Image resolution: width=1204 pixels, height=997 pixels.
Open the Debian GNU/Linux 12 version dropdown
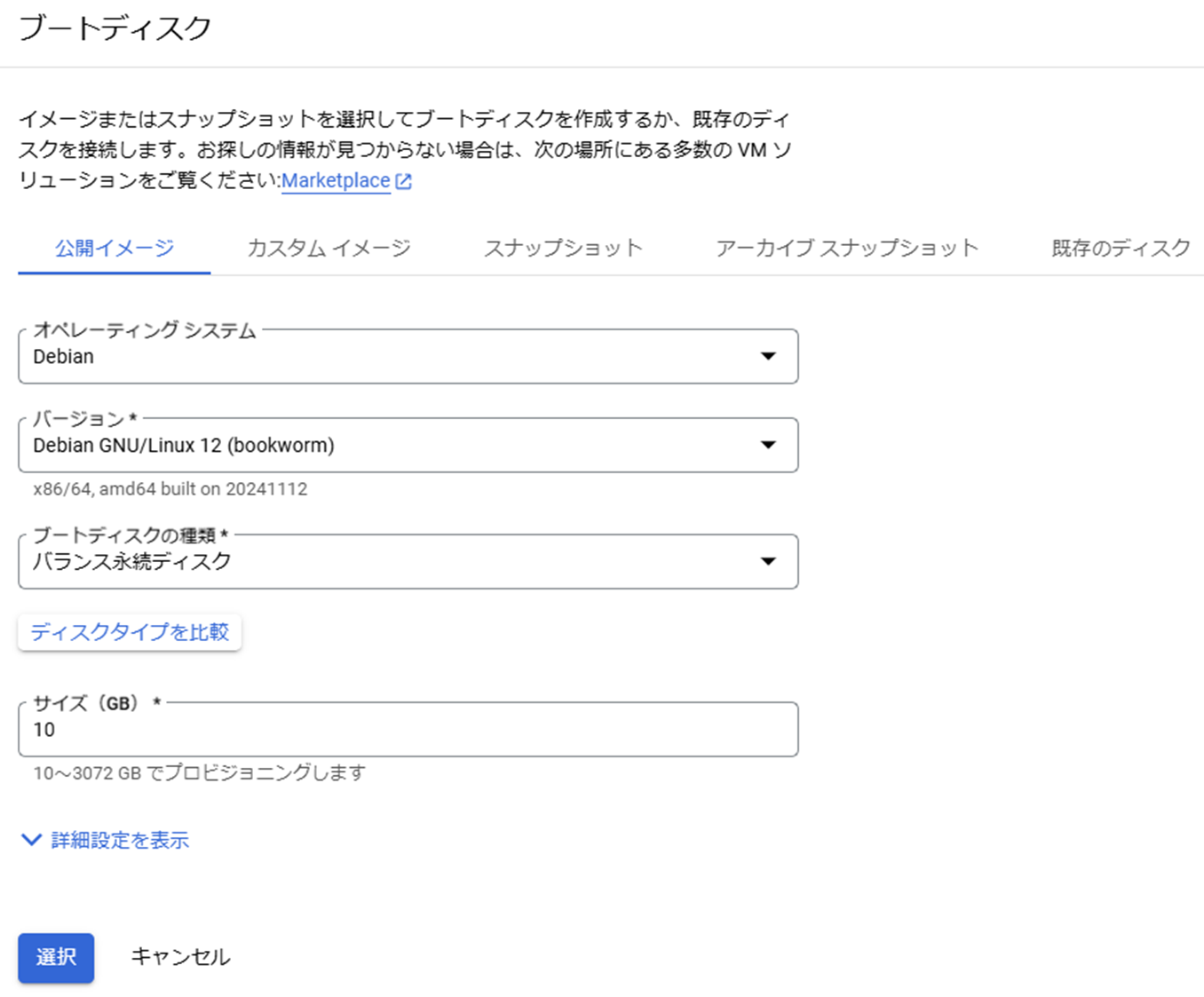click(x=408, y=445)
